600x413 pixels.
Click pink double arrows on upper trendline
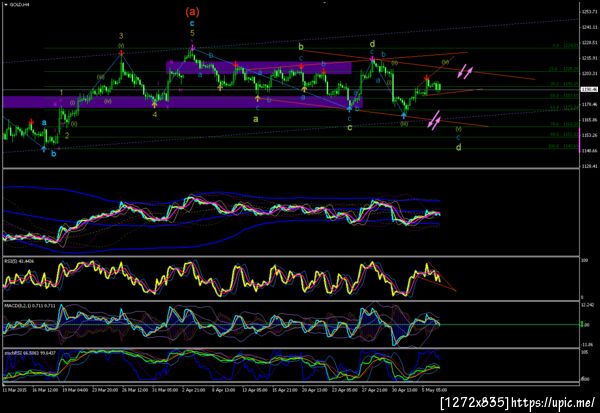(465, 72)
